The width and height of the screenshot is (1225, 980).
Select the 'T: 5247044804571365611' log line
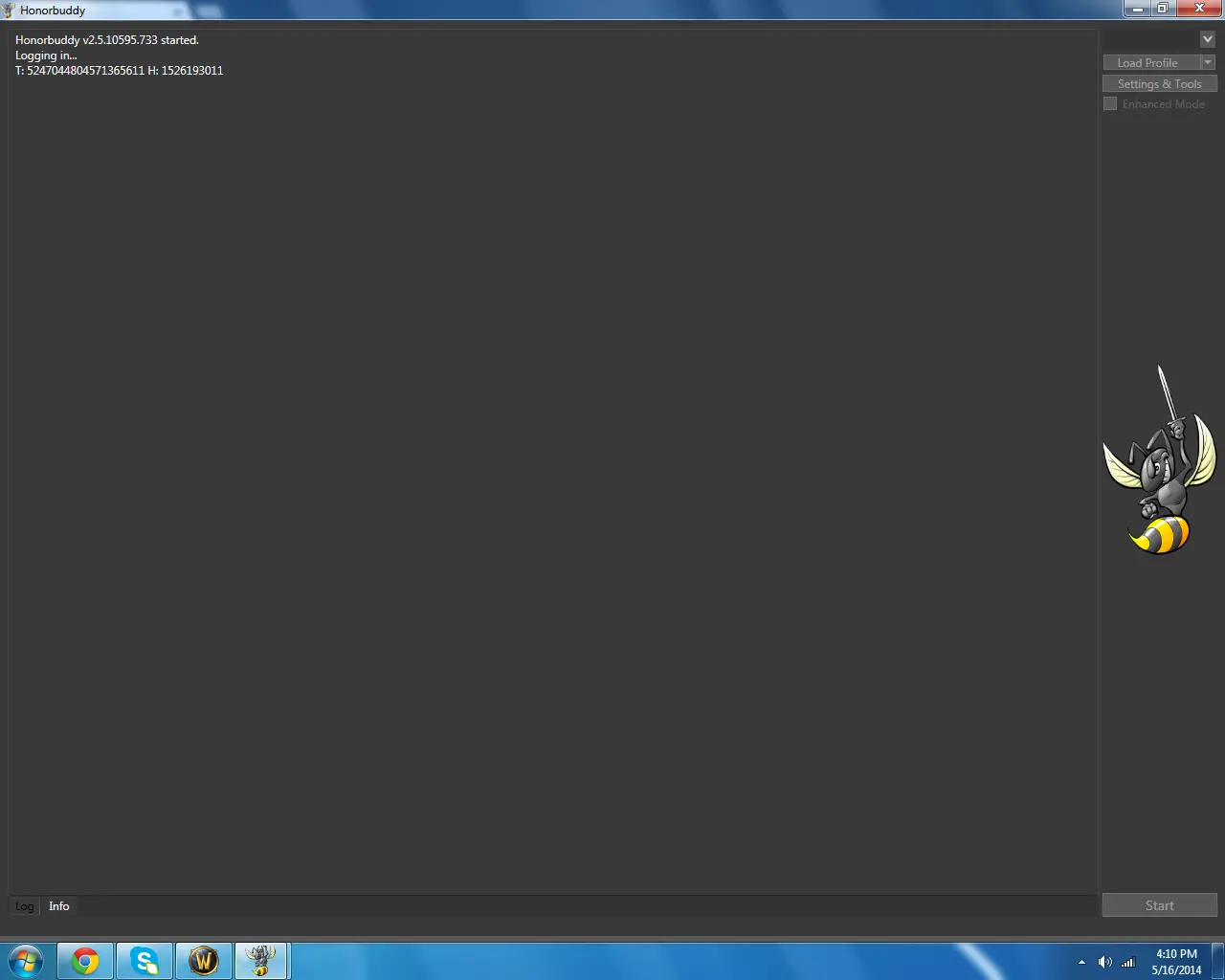click(120, 71)
